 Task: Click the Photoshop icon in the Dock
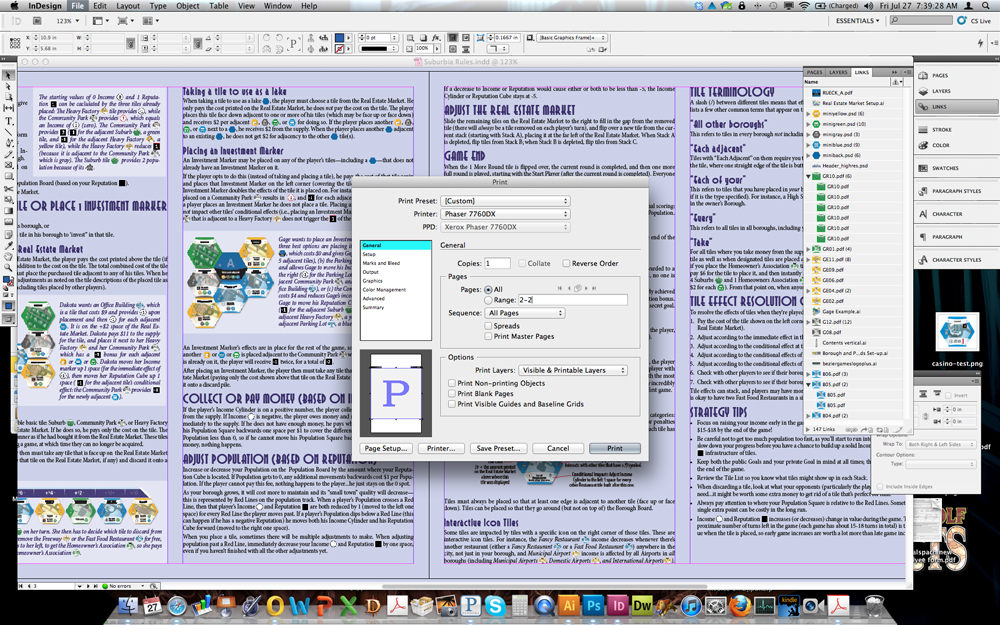pyautogui.click(x=593, y=605)
